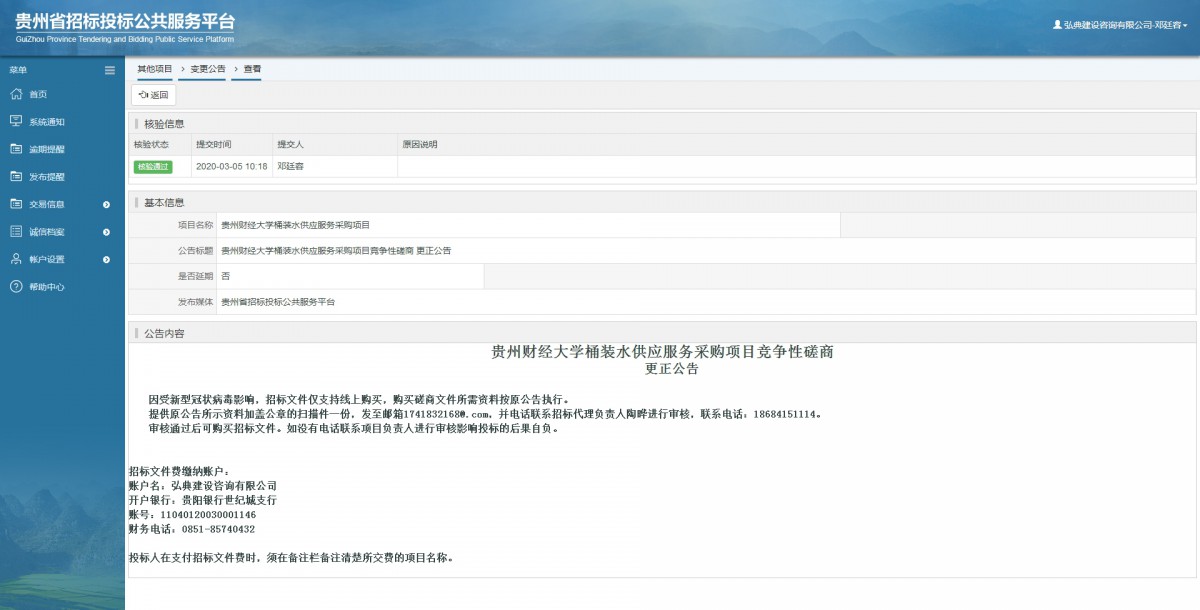Select the 其他项目 breadcrumb tab
Image resolution: width=1200 pixels, height=610 pixels.
tap(155, 69)
